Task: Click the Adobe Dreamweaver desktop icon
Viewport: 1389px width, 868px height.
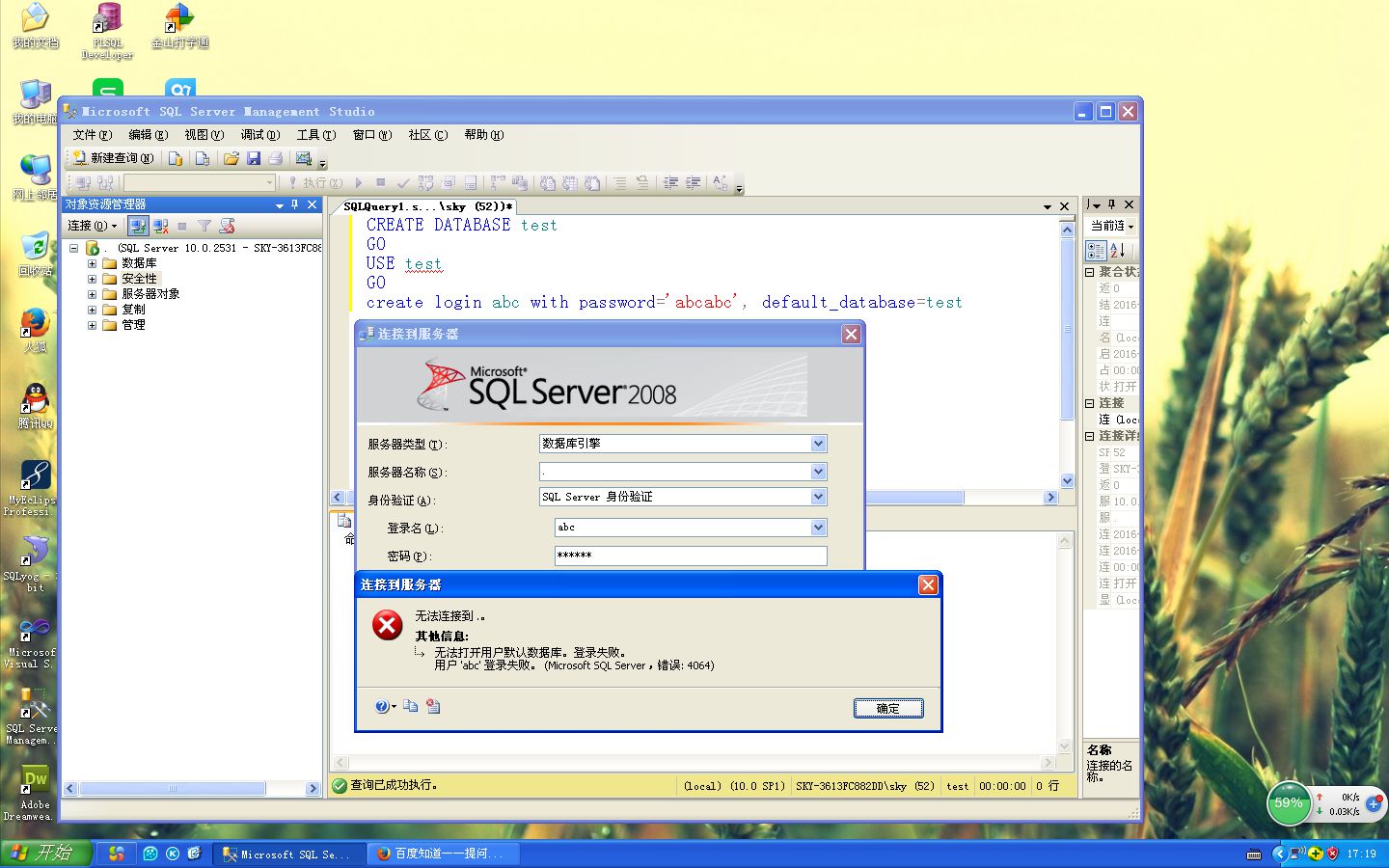Action: coord(35,795)
